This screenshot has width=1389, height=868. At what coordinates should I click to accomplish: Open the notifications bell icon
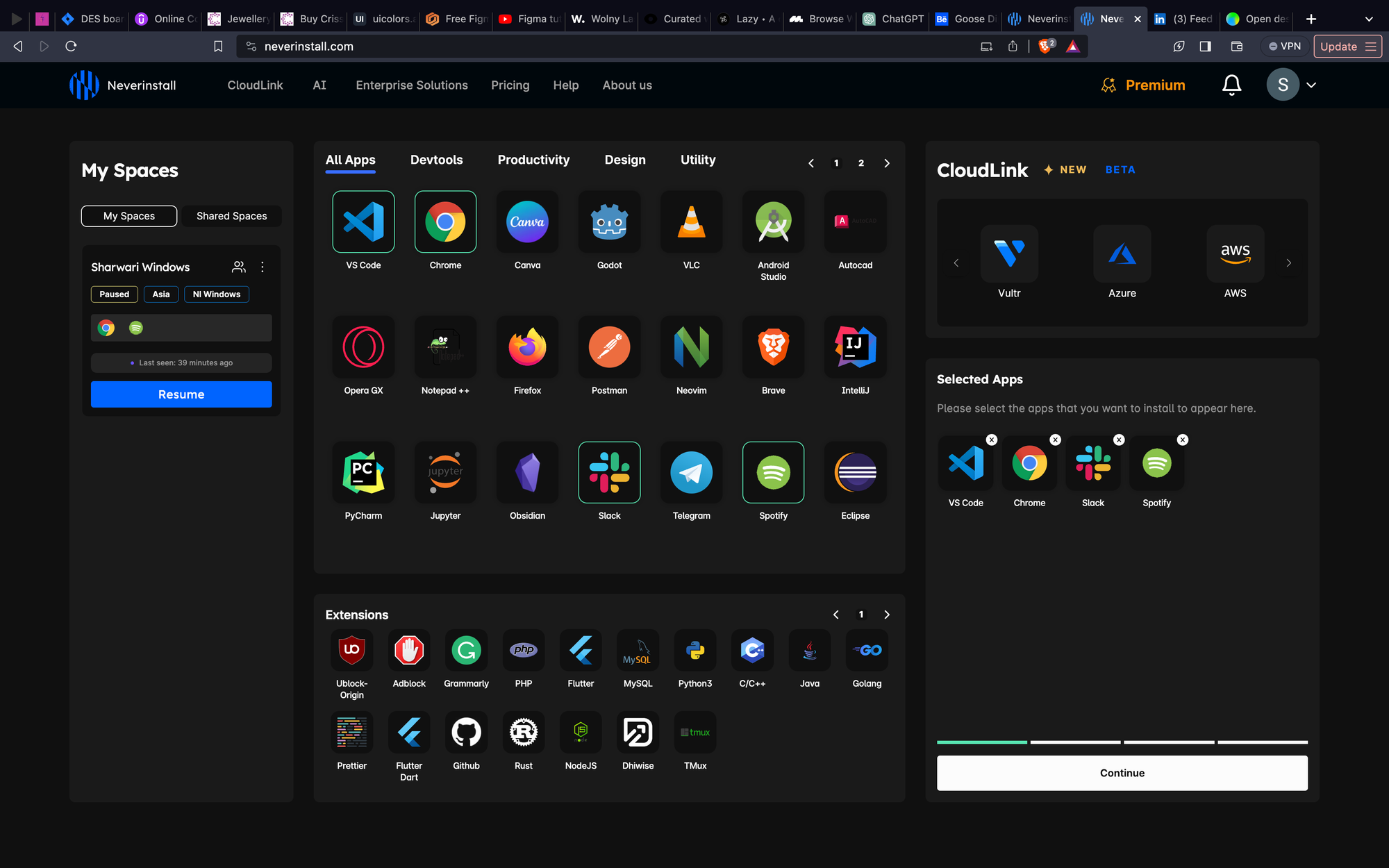coord(1231,85)
